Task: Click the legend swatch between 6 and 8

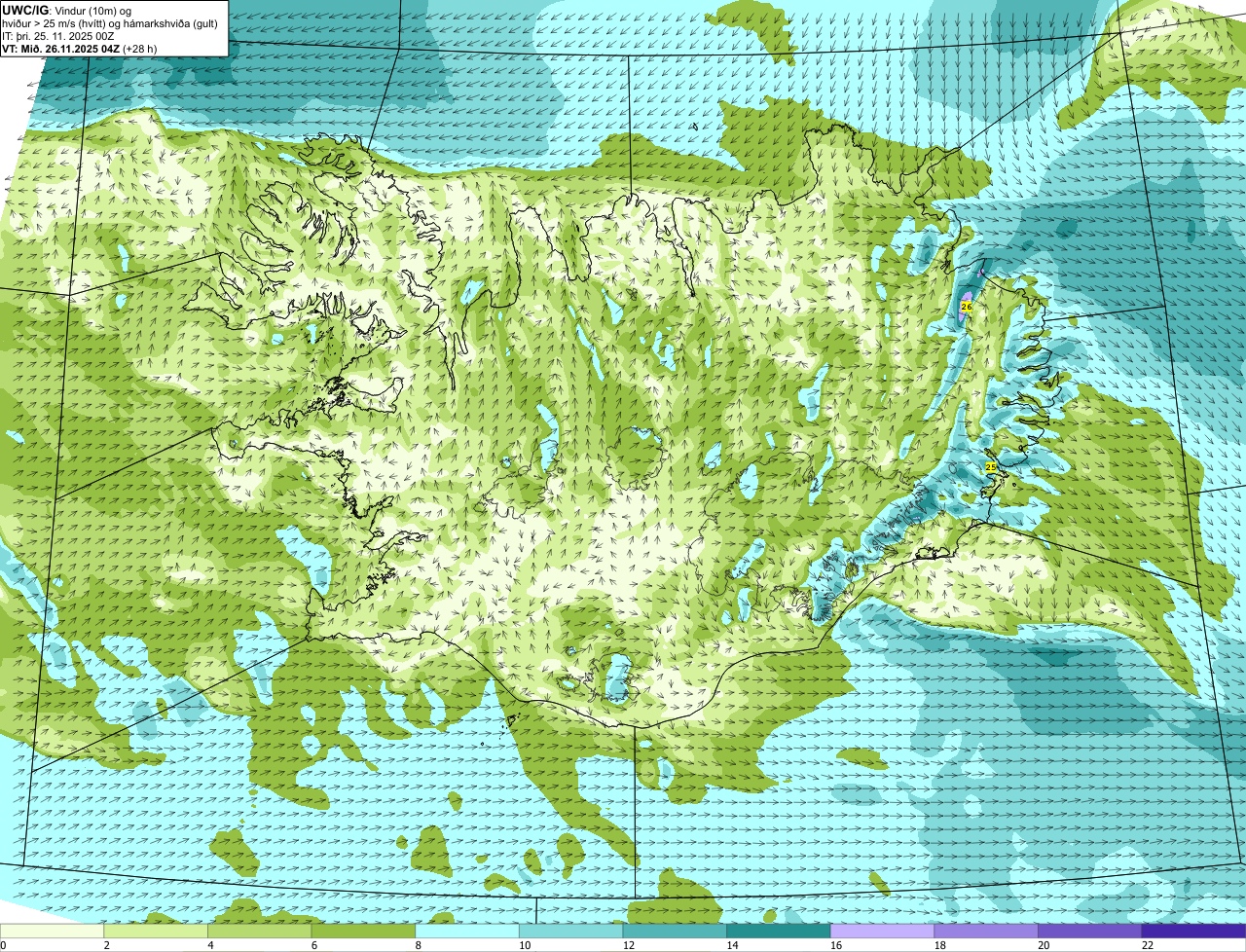Action: click(x=363, y=931)
